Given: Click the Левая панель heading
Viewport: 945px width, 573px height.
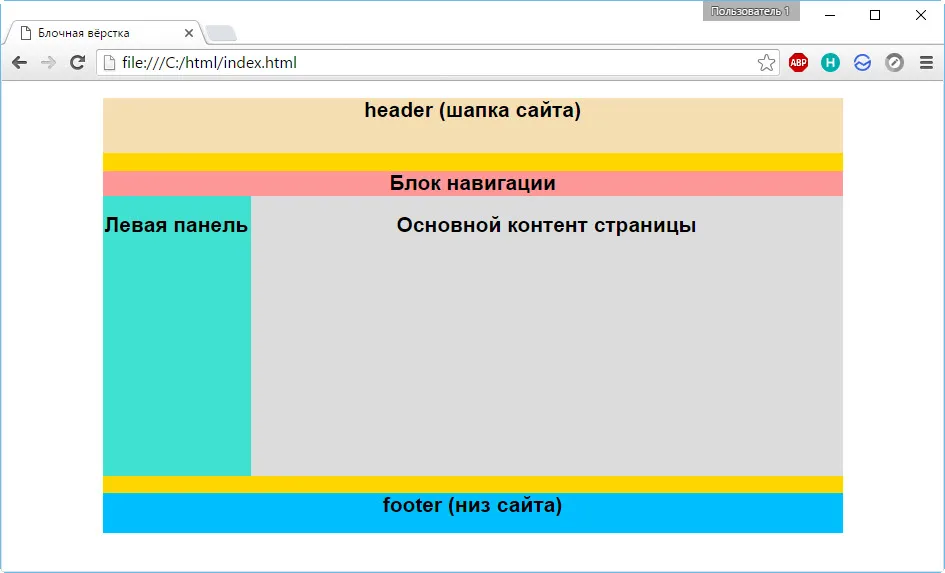Looking at the screenshot, I should [x=176, y=225].
